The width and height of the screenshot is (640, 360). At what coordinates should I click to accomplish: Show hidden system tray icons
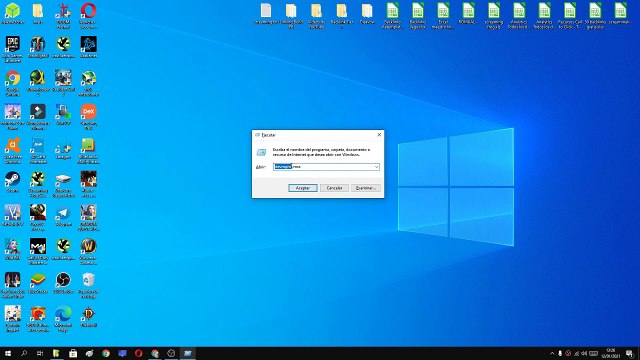point(552,353)
